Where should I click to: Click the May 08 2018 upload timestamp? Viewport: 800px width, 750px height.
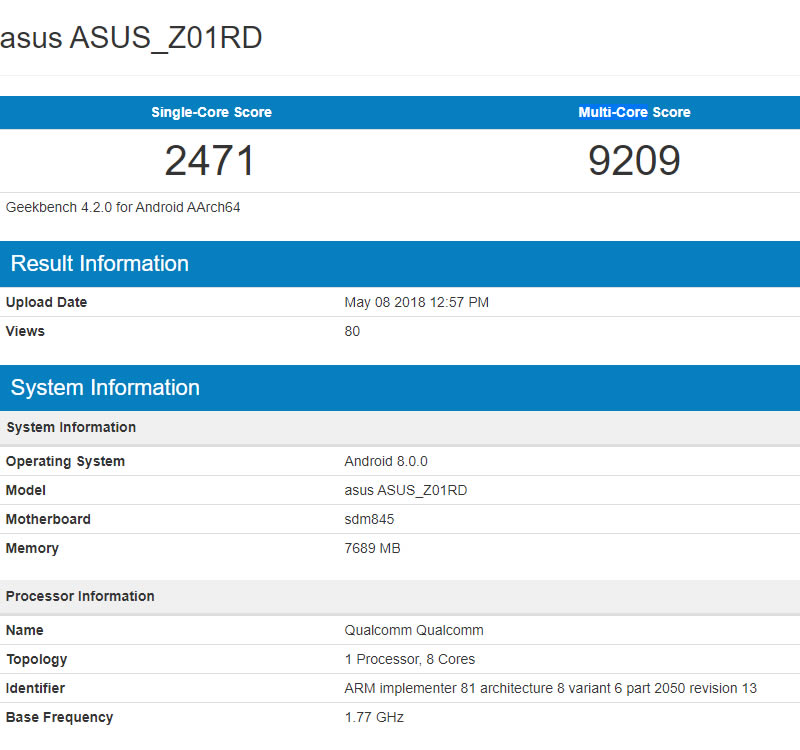[x=416, y=302]
